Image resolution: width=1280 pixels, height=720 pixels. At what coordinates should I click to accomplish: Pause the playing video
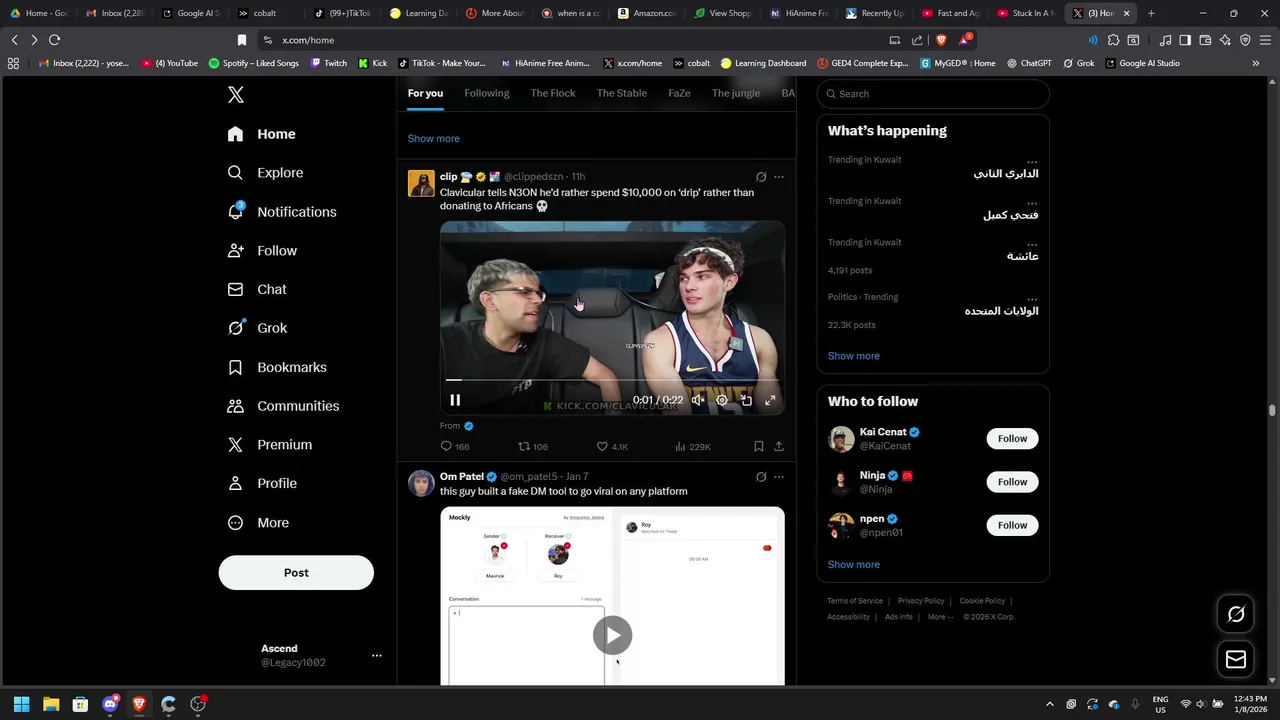click(x=455, y=400)
